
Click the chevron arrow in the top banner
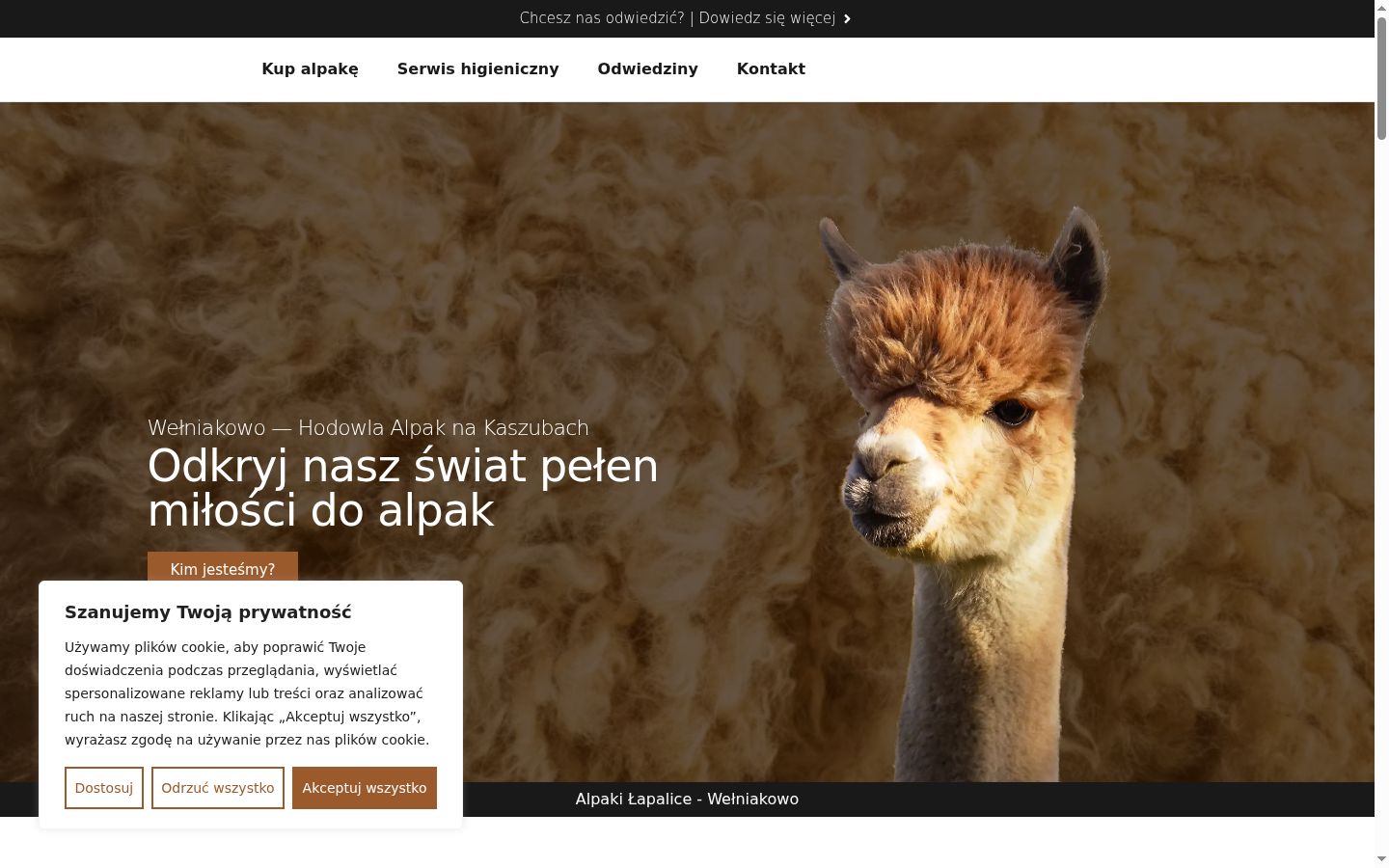point(847,18)
